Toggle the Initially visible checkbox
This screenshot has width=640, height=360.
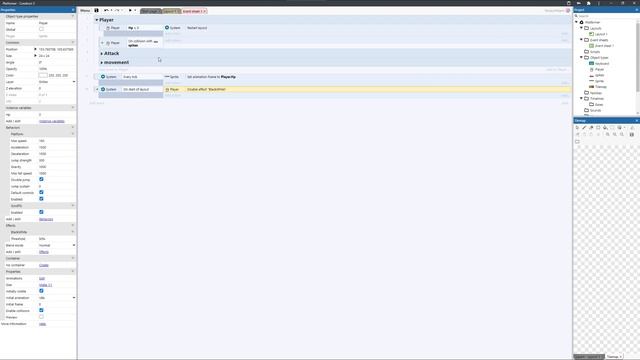tap(41, 291)
